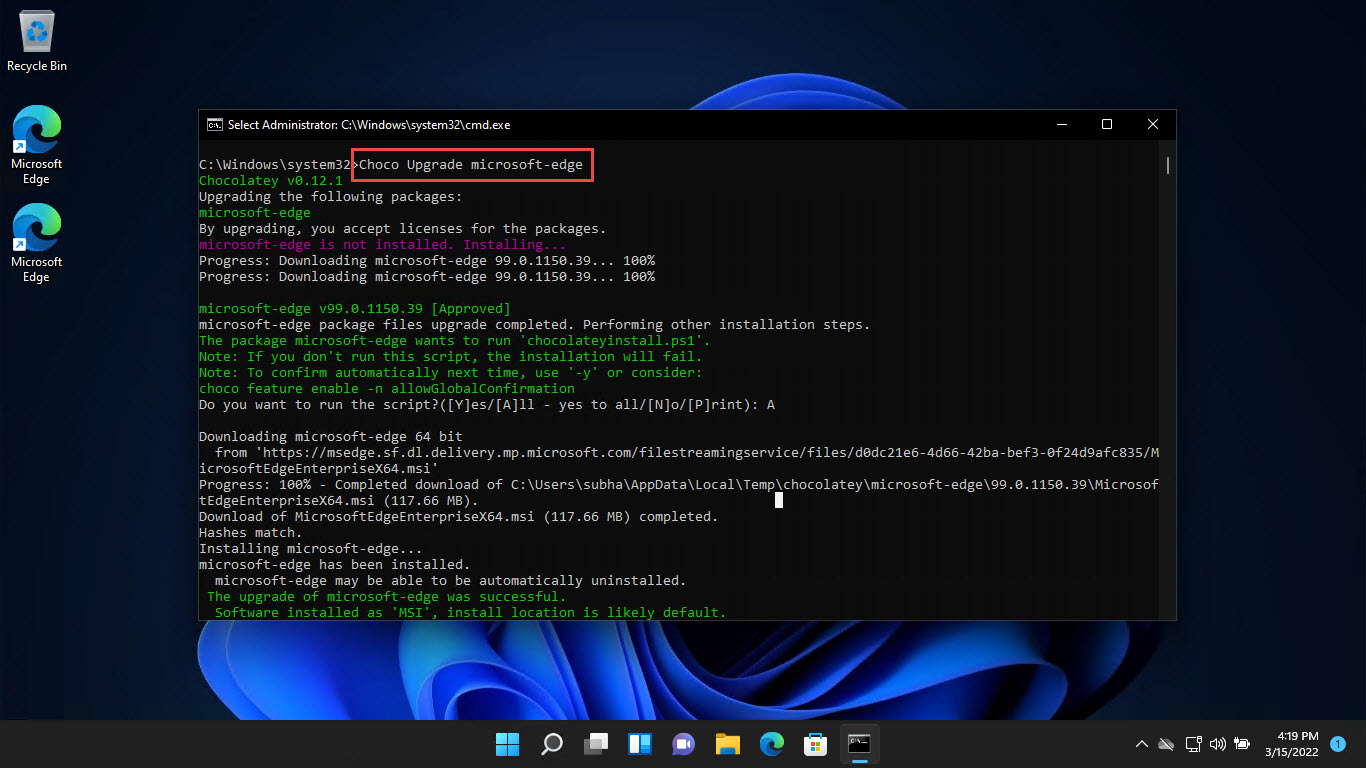Click the volume speaker tray icon

point(1217,744)
